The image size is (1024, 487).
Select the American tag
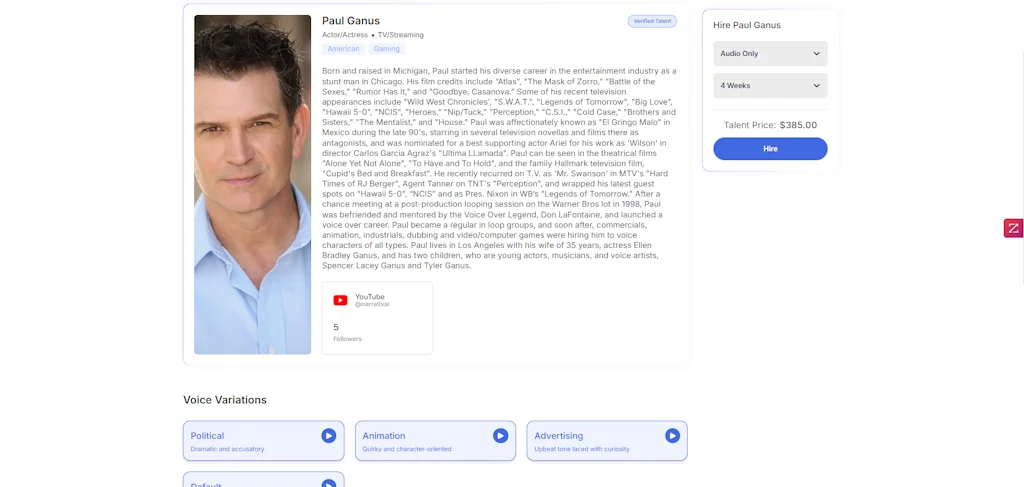click(x=344, y=49)
